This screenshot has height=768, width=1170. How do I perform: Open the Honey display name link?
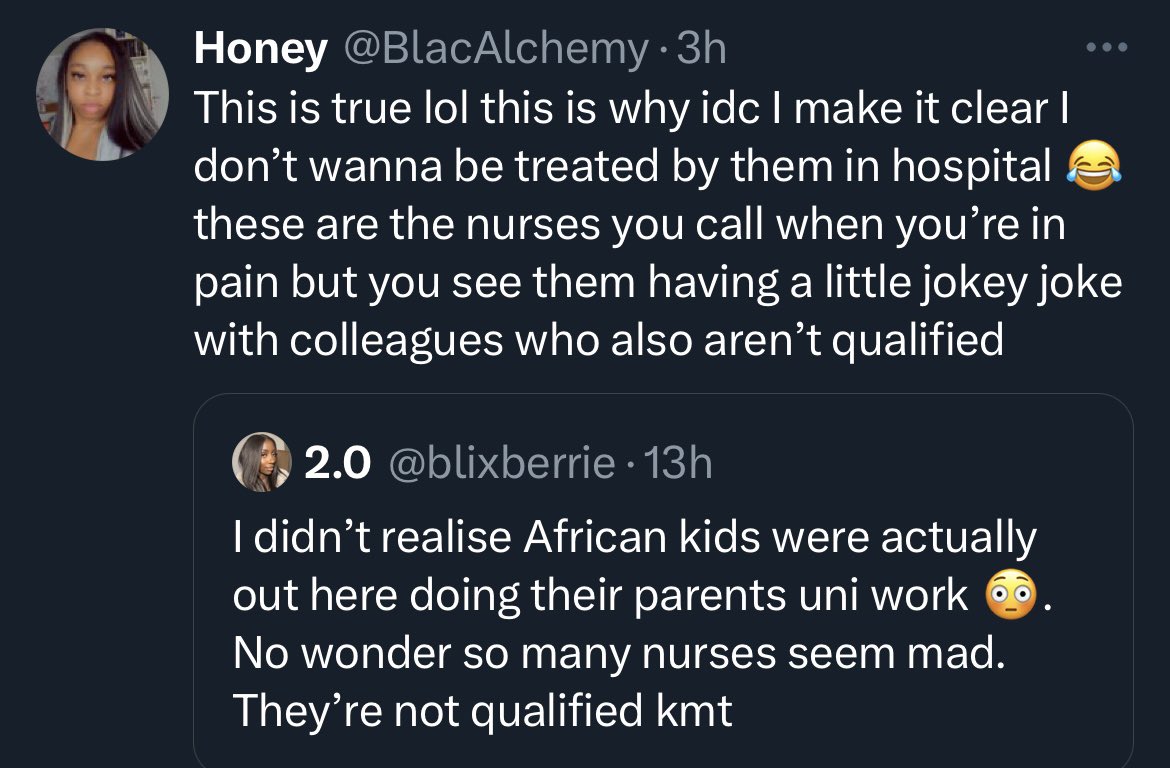260,49
